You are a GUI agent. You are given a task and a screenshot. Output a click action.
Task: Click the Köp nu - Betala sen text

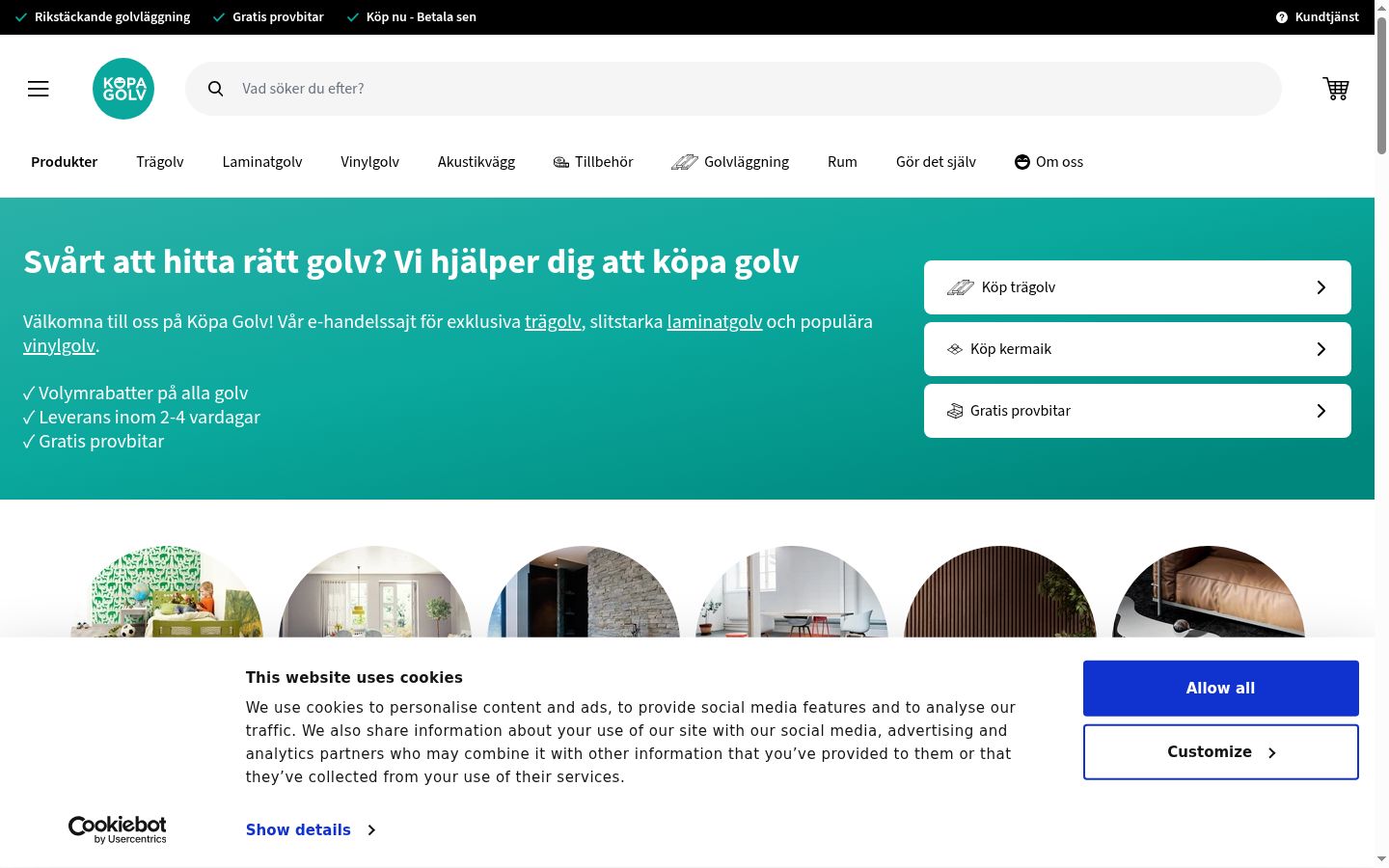[422, 17]
